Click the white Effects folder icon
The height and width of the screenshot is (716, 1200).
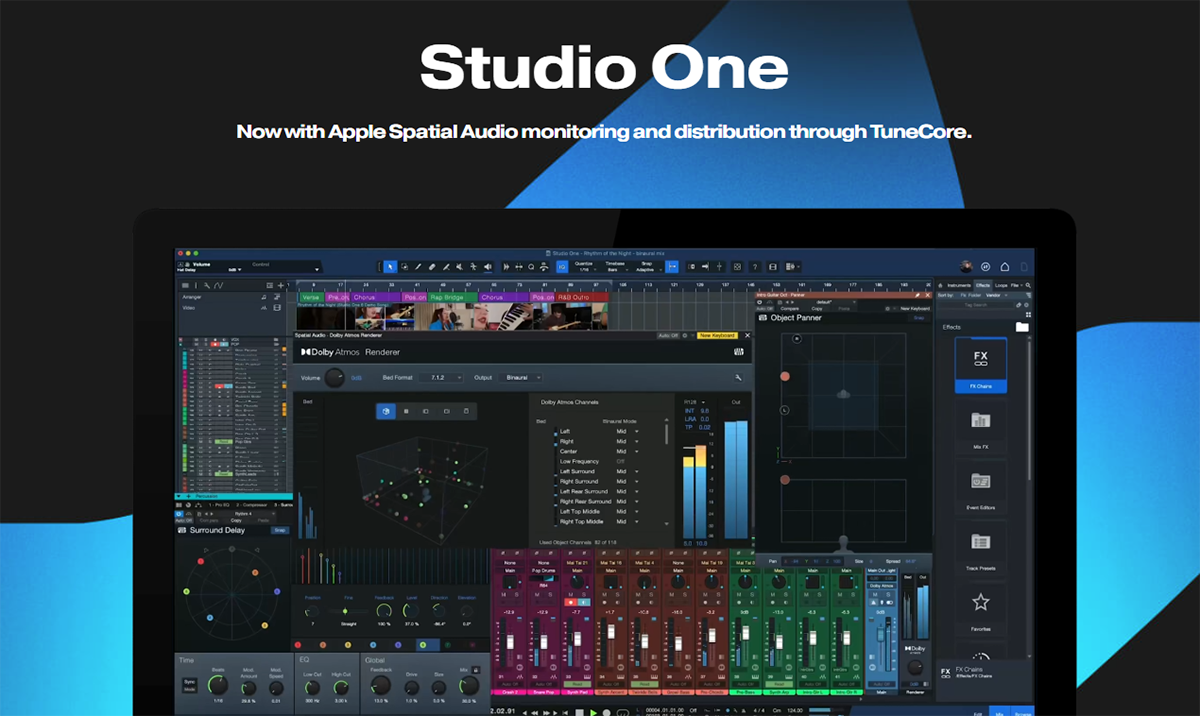[1022, 327]
